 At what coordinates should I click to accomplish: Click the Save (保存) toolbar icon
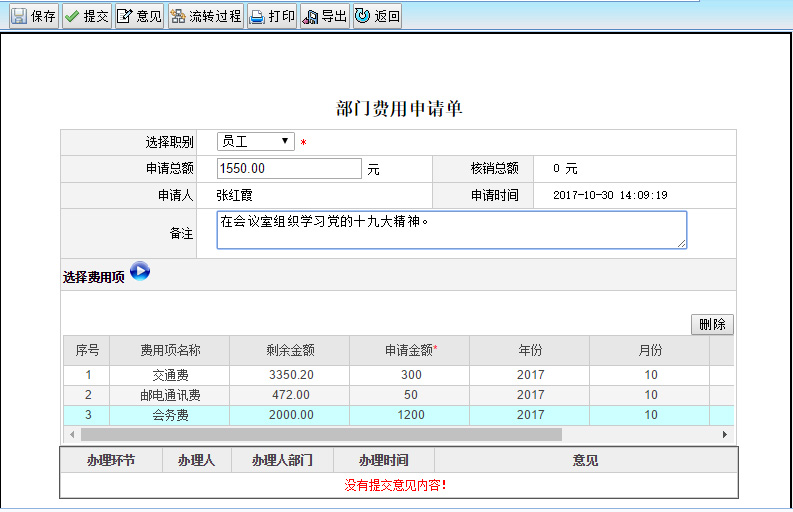20,16
